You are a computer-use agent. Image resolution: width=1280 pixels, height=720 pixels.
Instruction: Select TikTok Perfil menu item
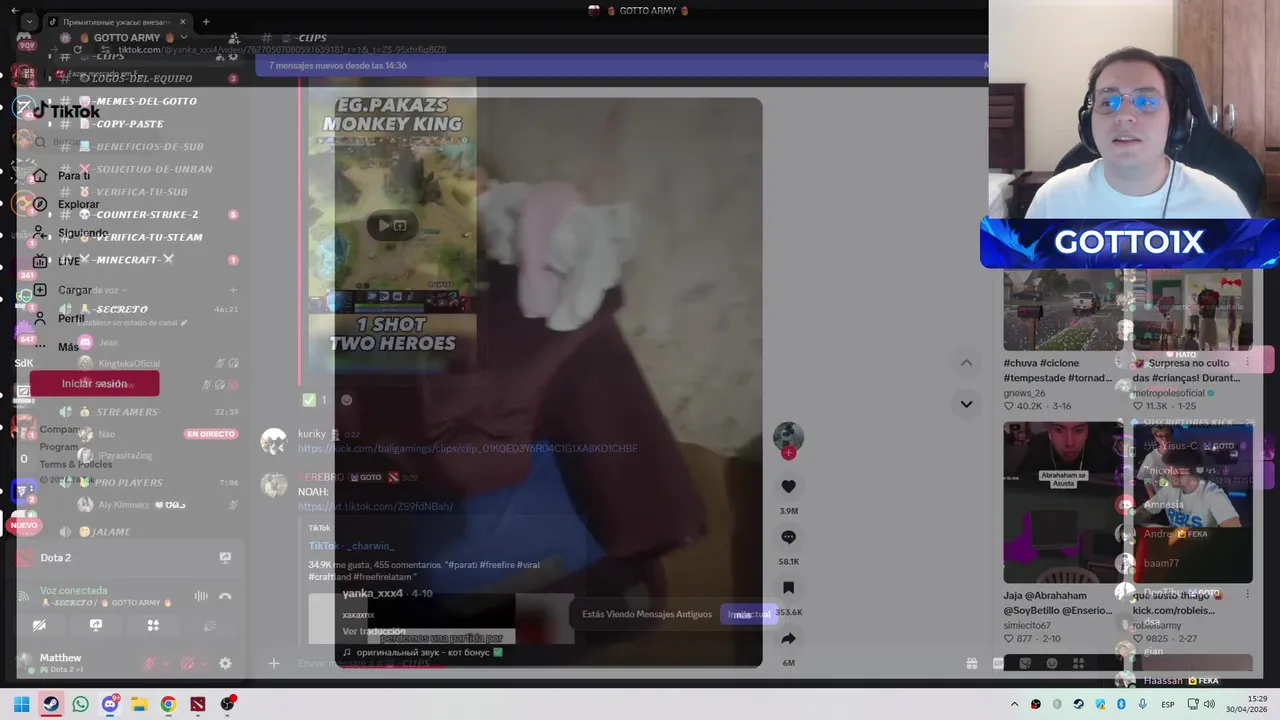pyautogui.click(x=58, y=319)
